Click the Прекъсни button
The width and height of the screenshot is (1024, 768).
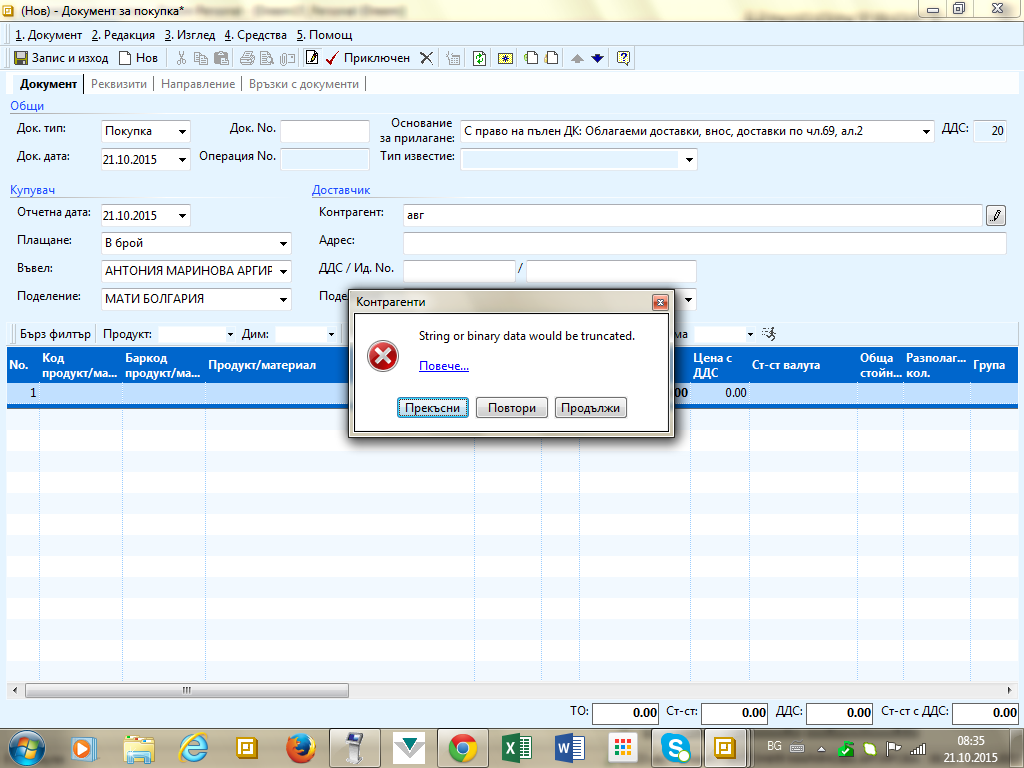(432, 408)
